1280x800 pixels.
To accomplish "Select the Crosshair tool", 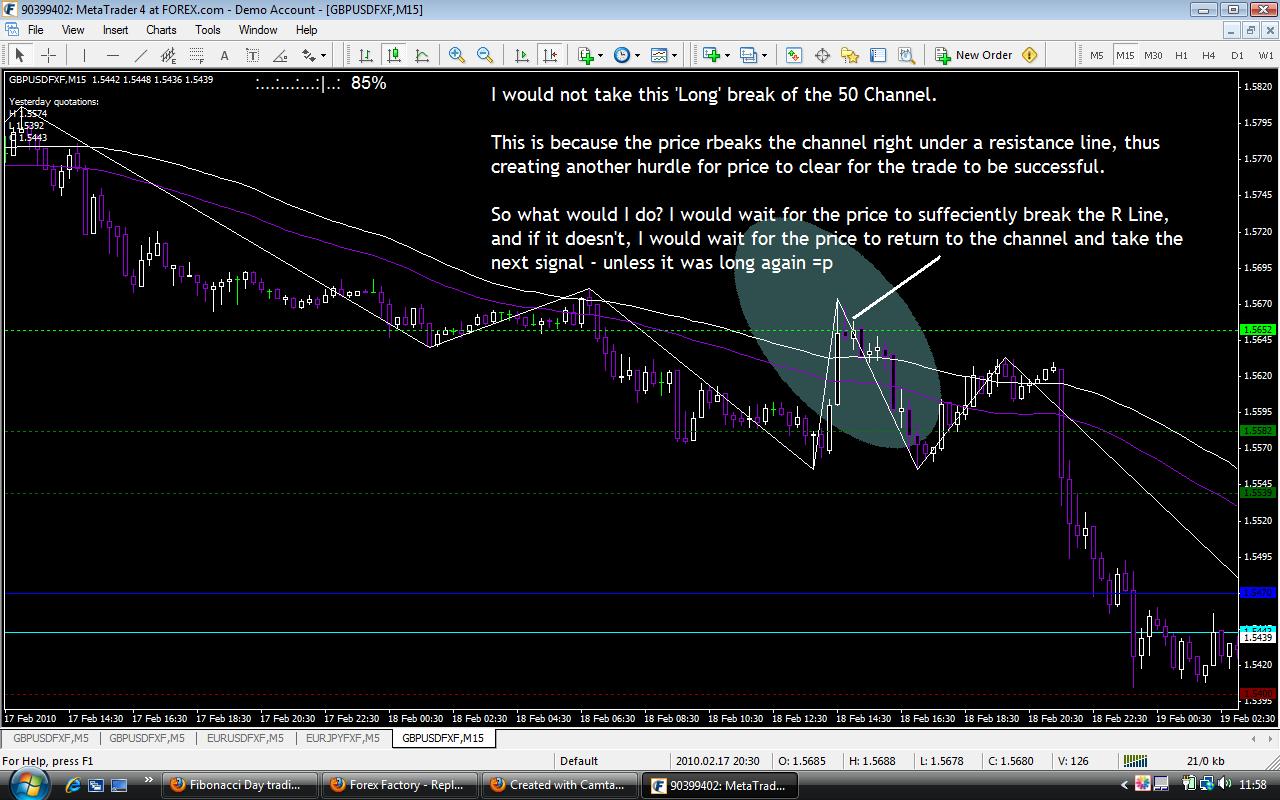I will [x=48, y=55].
